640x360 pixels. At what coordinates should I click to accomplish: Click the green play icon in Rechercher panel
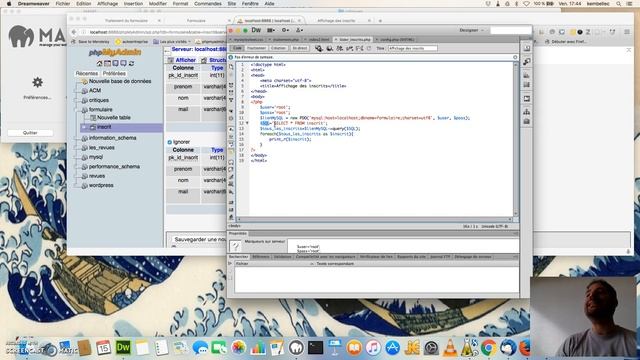(230, 264)
